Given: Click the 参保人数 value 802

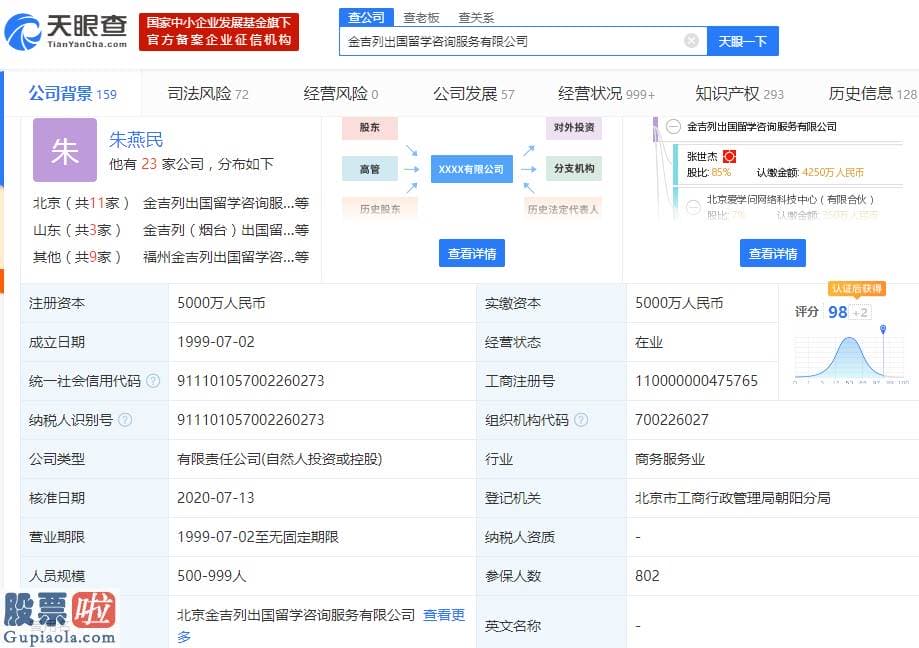Looking at the screenshot, I should (x=647, y=575).
